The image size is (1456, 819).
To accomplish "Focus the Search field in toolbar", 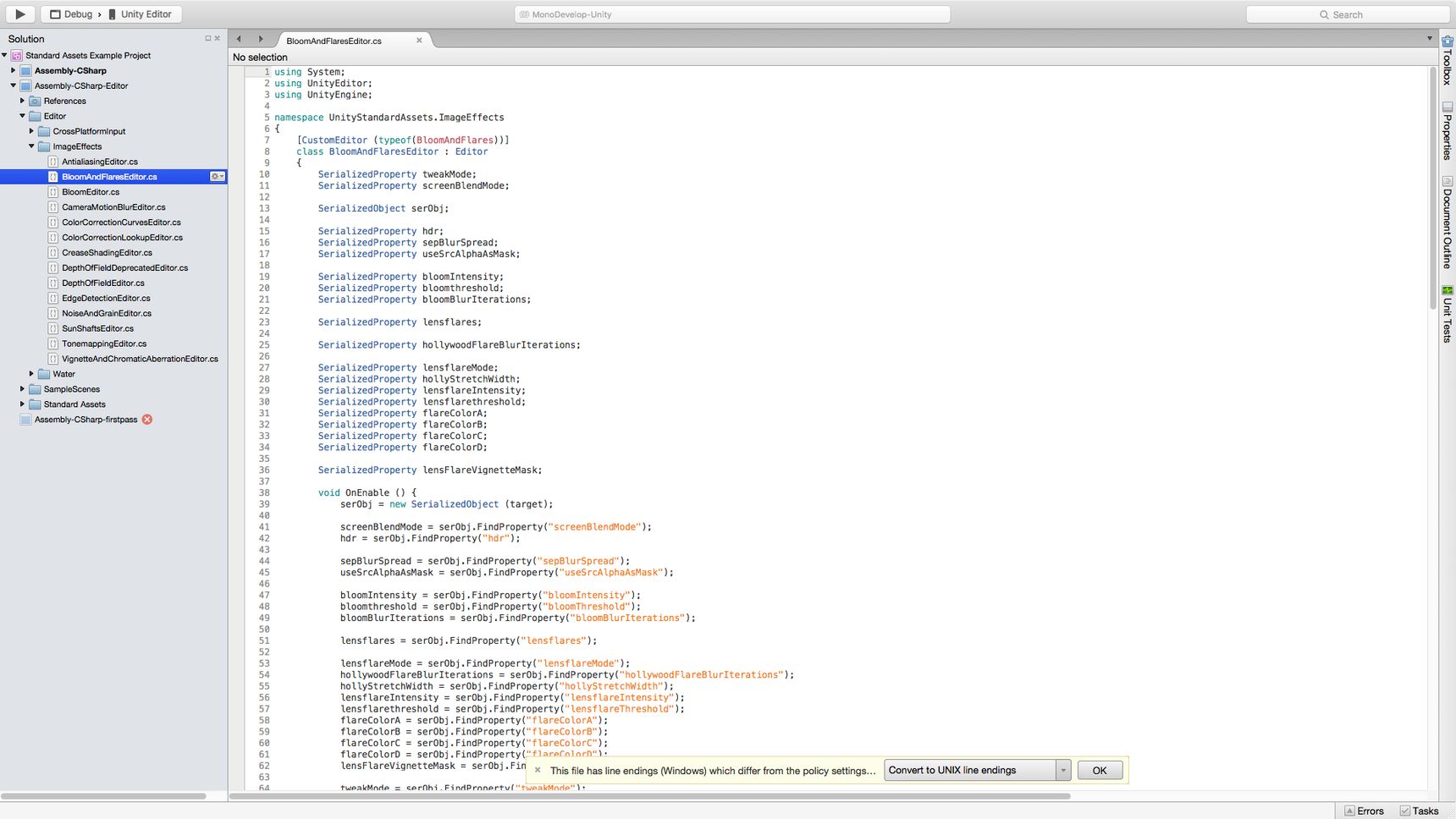I will (x=1348, y=14).
